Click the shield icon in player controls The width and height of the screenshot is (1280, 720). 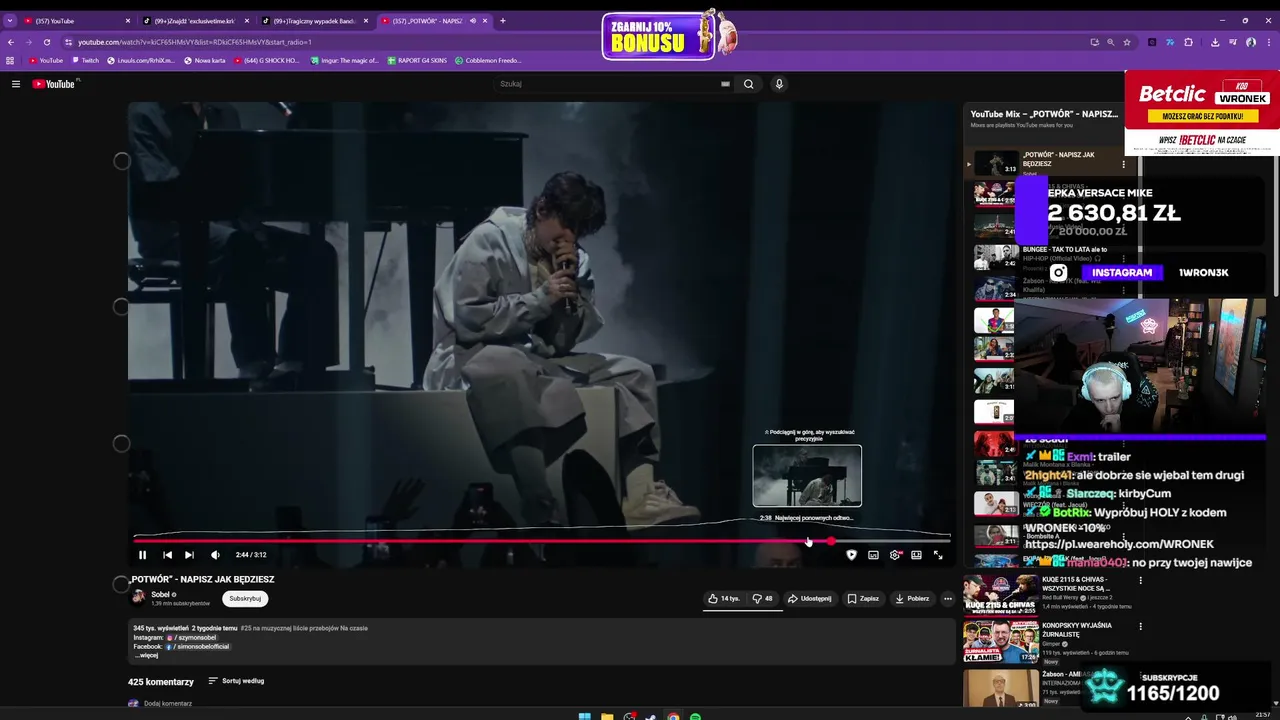(851, 555)
